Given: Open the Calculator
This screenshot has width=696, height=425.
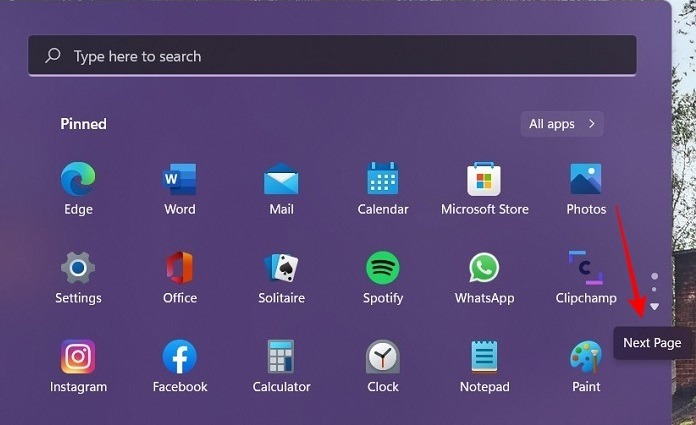Looking at the screenshot, I should [281, 357].
